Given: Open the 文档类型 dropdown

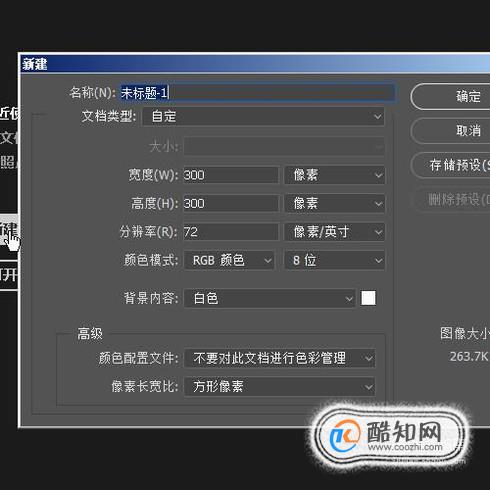Looking at the screenshot, I should pos(263,116).
